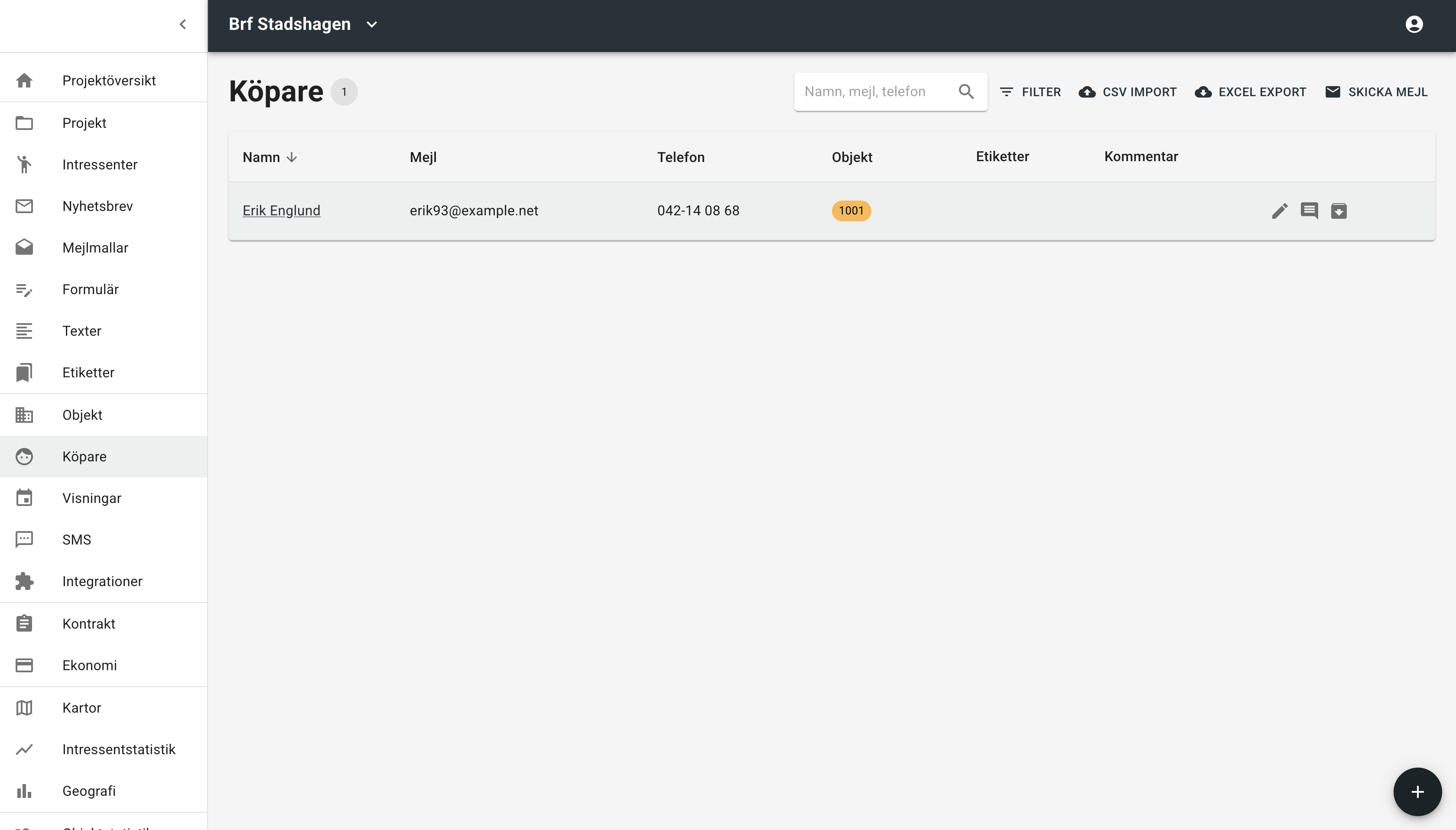Click the Etiketter column header
1456x830 pixels.
click(1002, 157)
